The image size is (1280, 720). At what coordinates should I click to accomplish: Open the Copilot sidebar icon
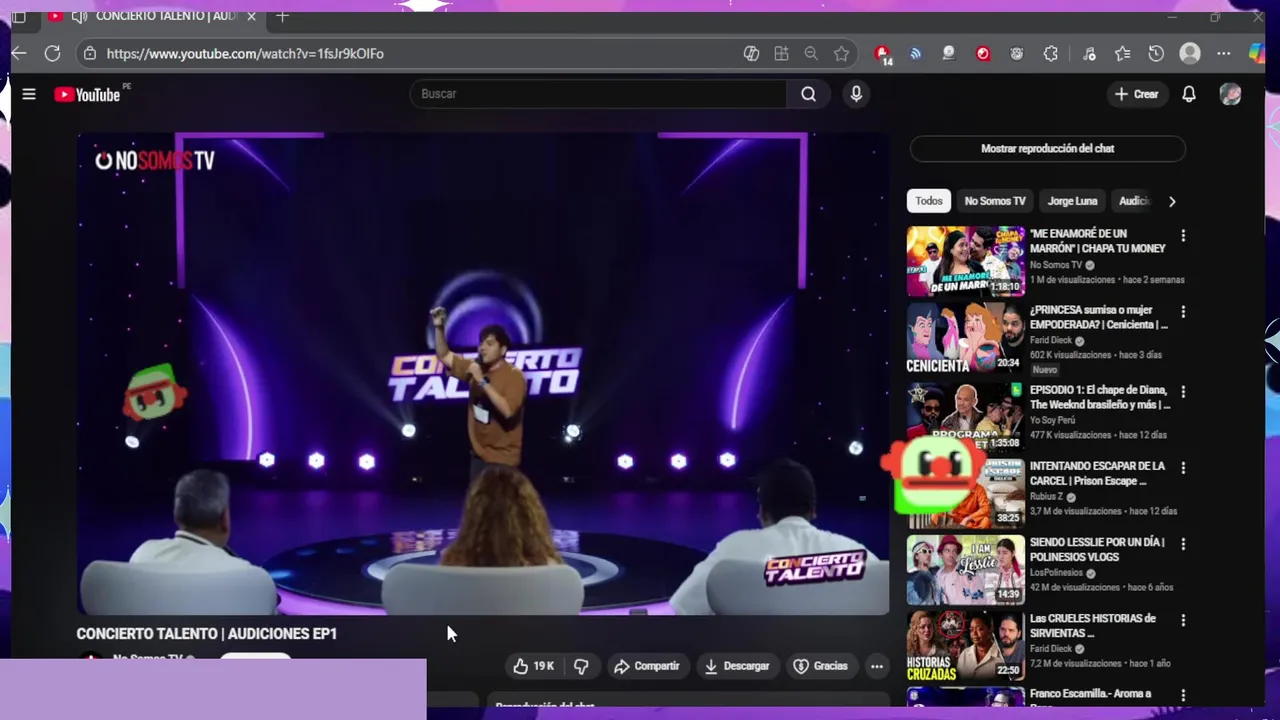tap(1258, 53)
